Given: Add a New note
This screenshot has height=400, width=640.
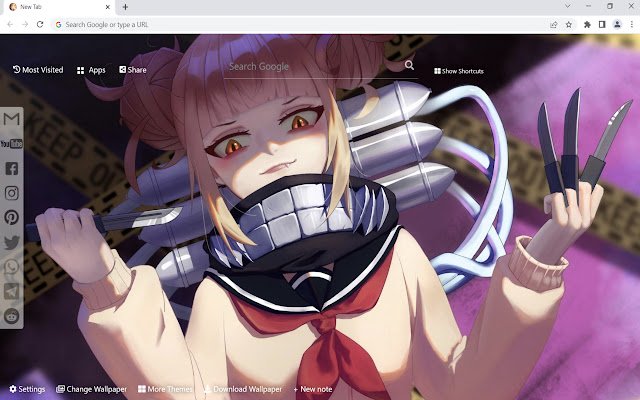Looking at the screenshot, I should click(x=313, y=389).
